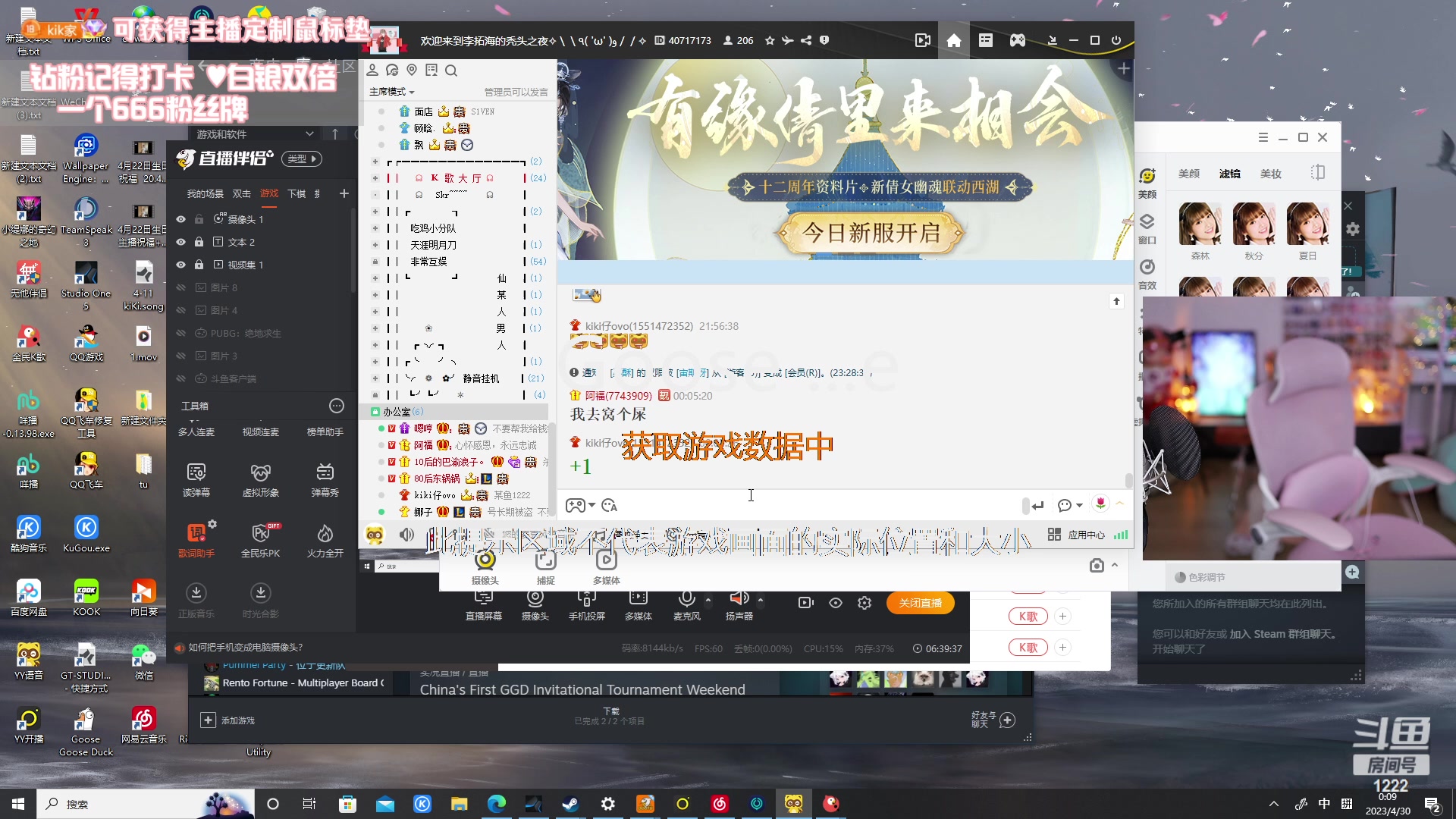Image resolution: width=1456 pixels, height=819 pixels.
Task: Hide the 视频集 1 source
Action: point(180,265)
